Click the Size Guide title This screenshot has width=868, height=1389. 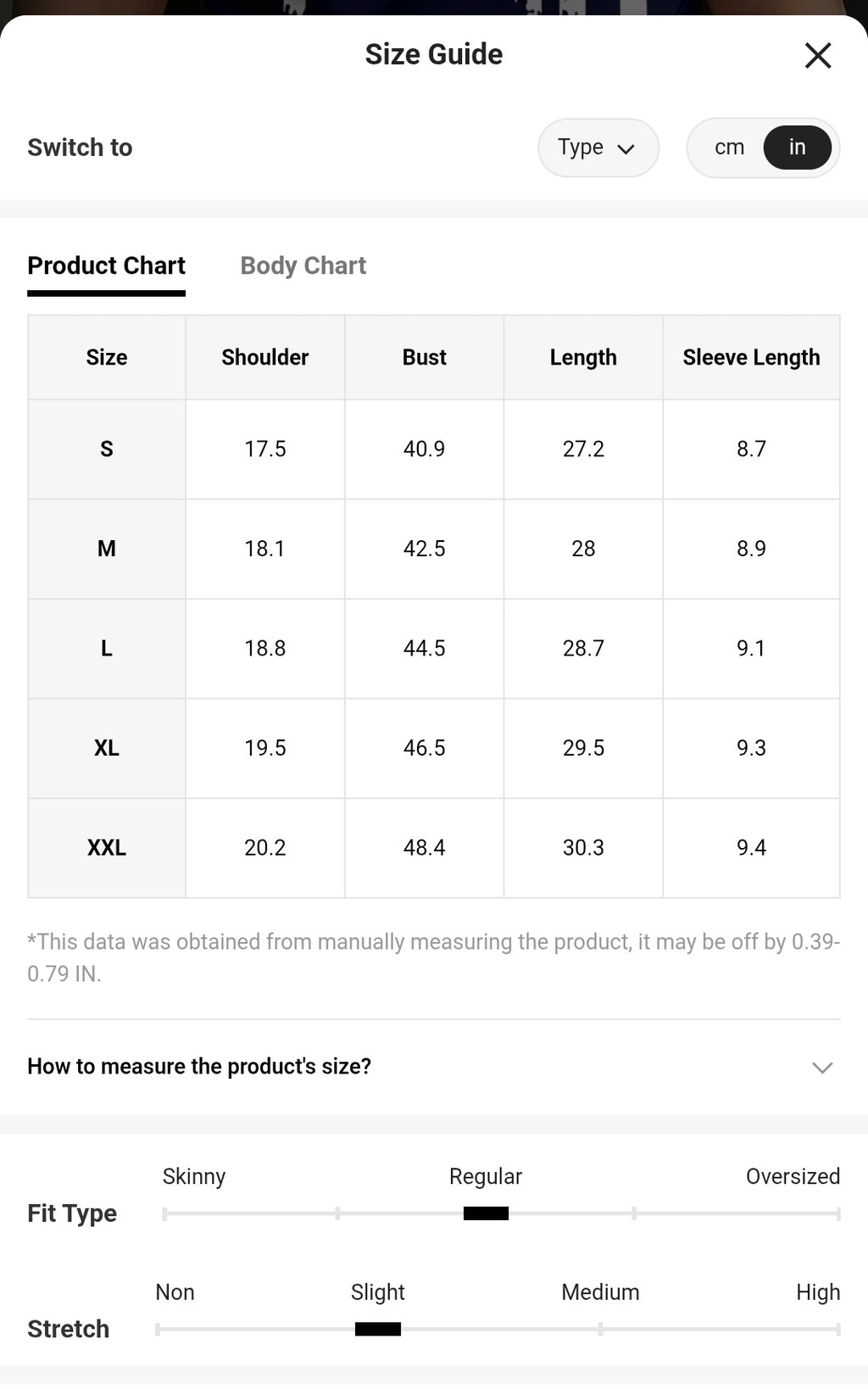[434, 54]
